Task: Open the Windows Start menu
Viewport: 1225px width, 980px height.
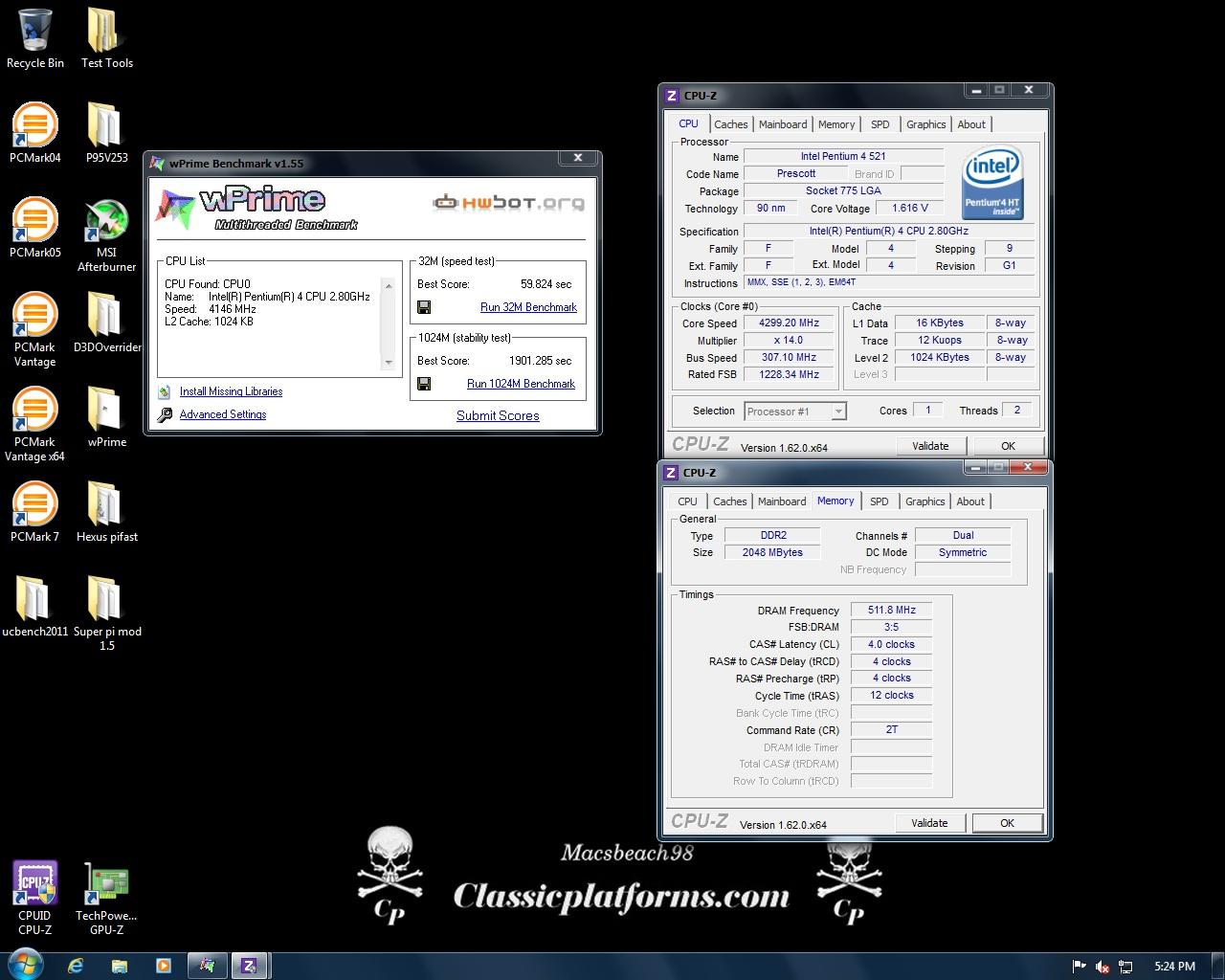Action: [x=25, y=966]
